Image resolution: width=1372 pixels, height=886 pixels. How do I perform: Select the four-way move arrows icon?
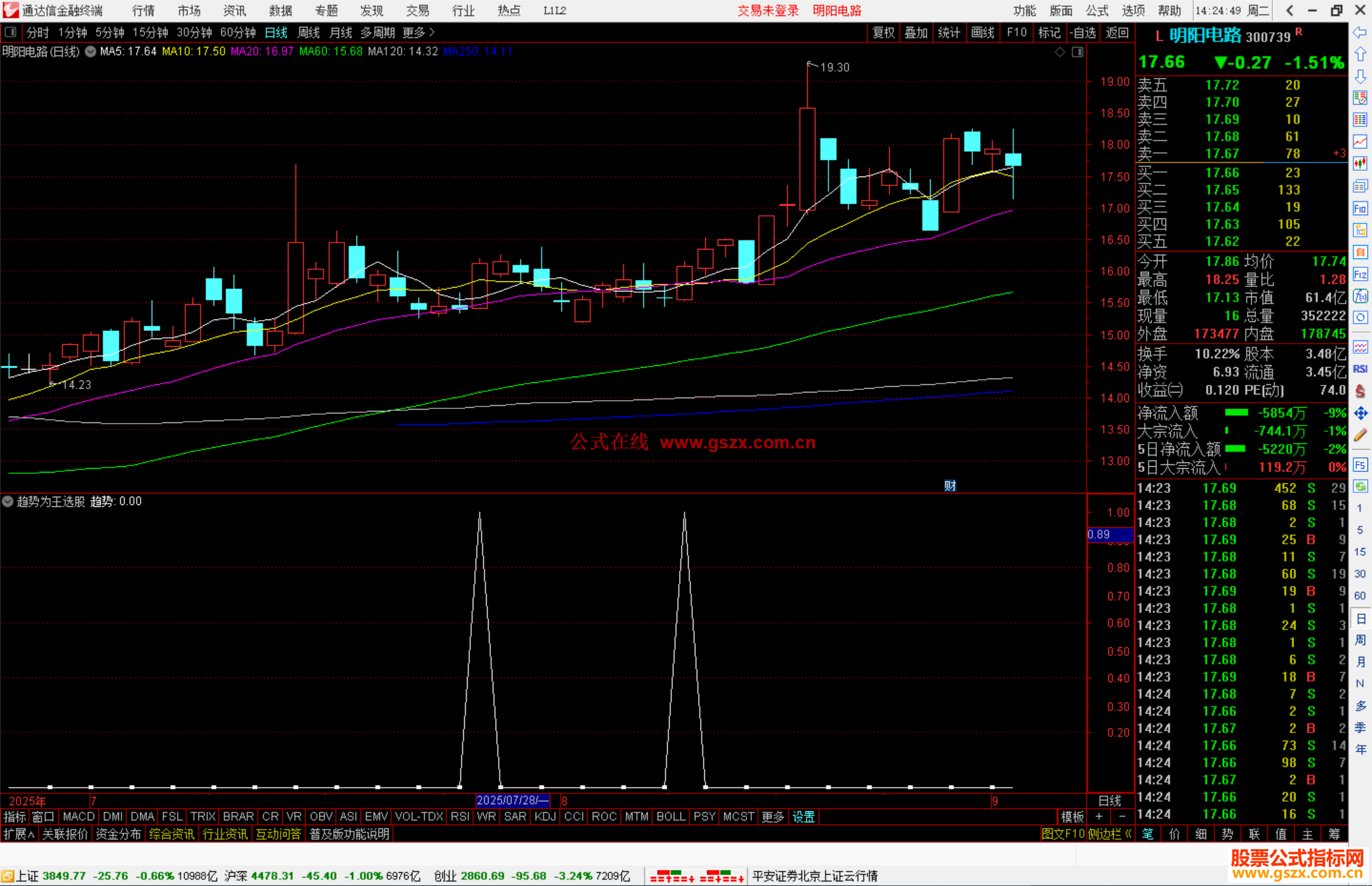tap(1360, 413)
